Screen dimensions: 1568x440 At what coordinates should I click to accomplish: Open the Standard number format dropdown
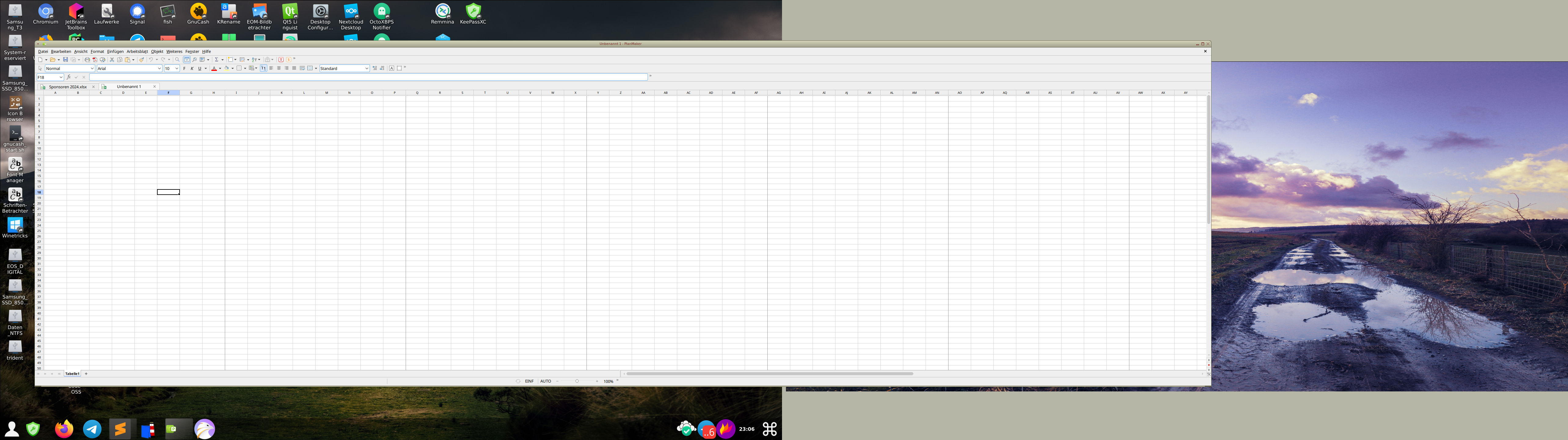pyautogui.click(x=345, y=69)
